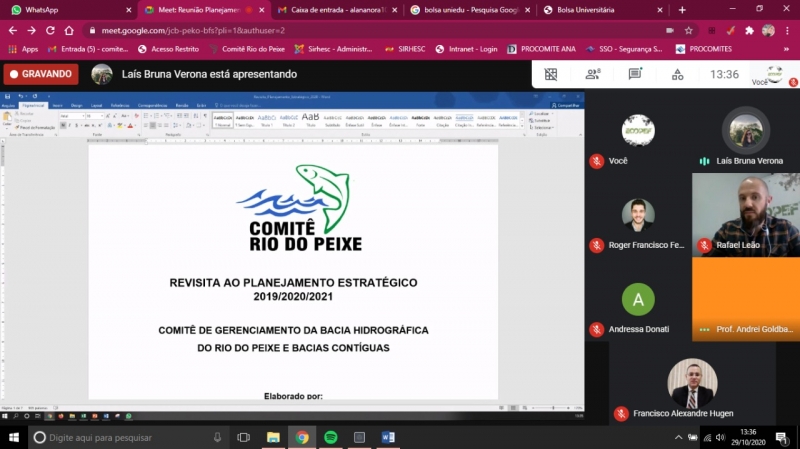Screen dimensions: 800x449
Task: Click the mute icon beside Francisco Alexandre Hugen
Action: (621, 414)
